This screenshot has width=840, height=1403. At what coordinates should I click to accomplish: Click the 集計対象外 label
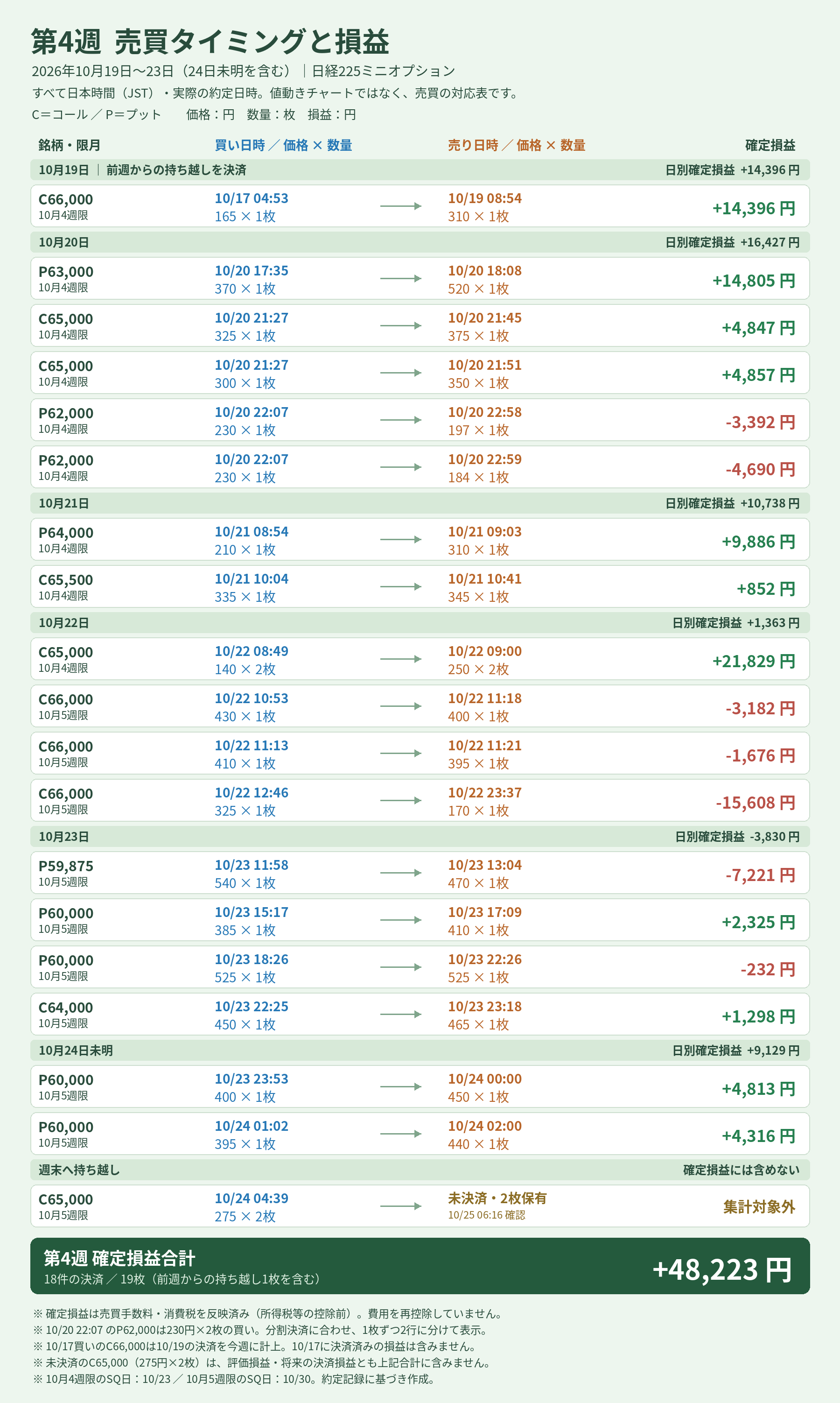(x=759, y=1207)
